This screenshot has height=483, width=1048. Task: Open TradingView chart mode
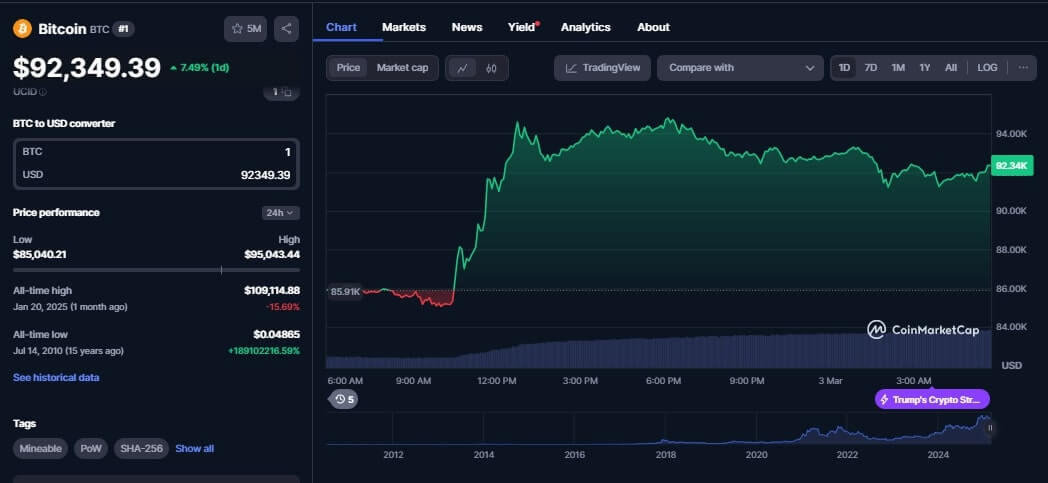tap(602, 67)
